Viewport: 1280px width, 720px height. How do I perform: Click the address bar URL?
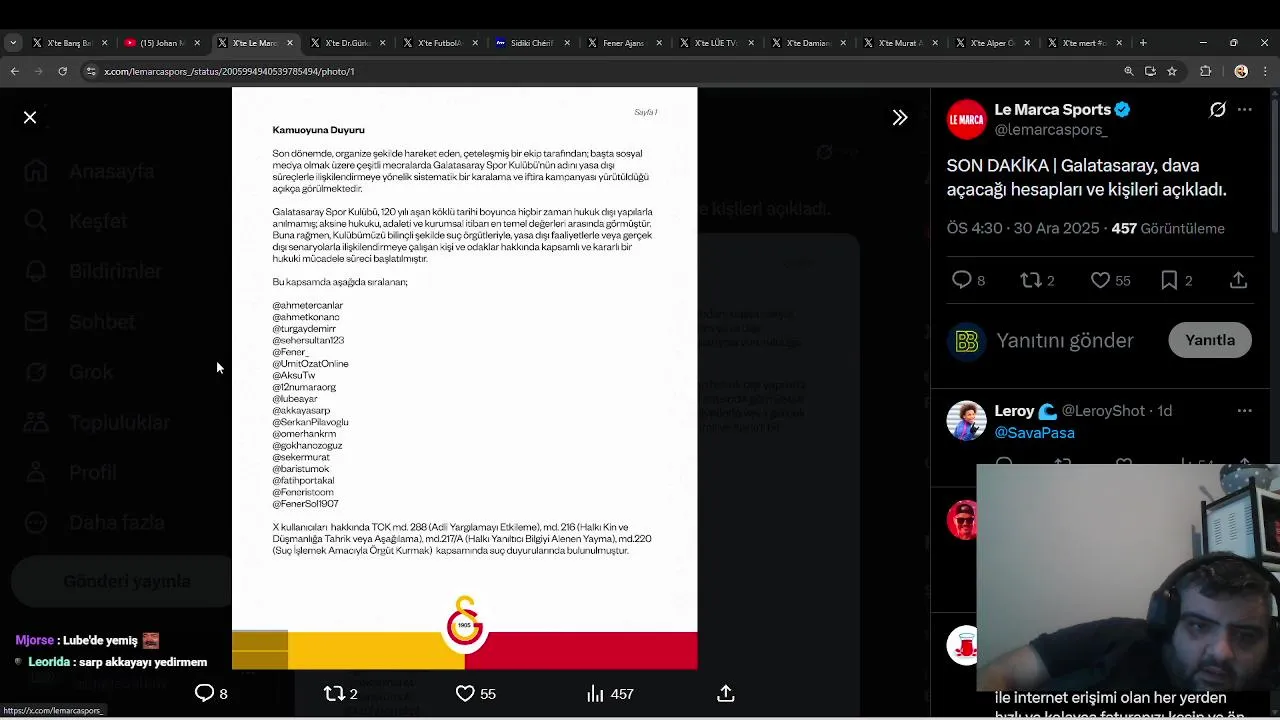[229, 72]
